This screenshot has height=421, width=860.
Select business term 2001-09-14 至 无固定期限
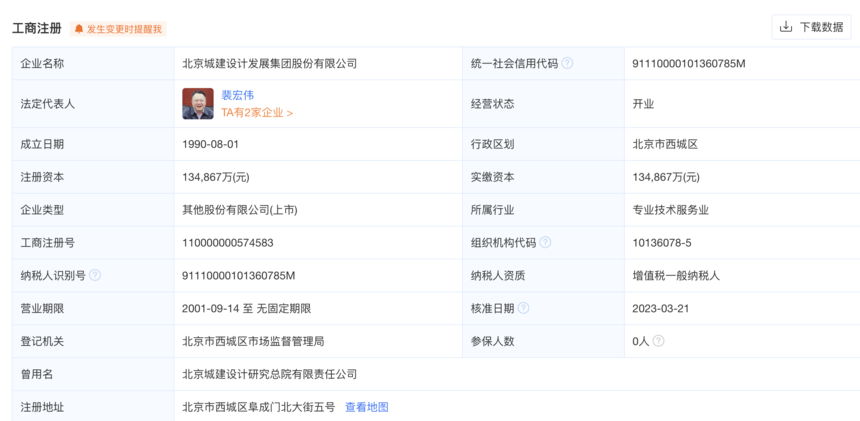pyautogui.click(x=247, y=309)
